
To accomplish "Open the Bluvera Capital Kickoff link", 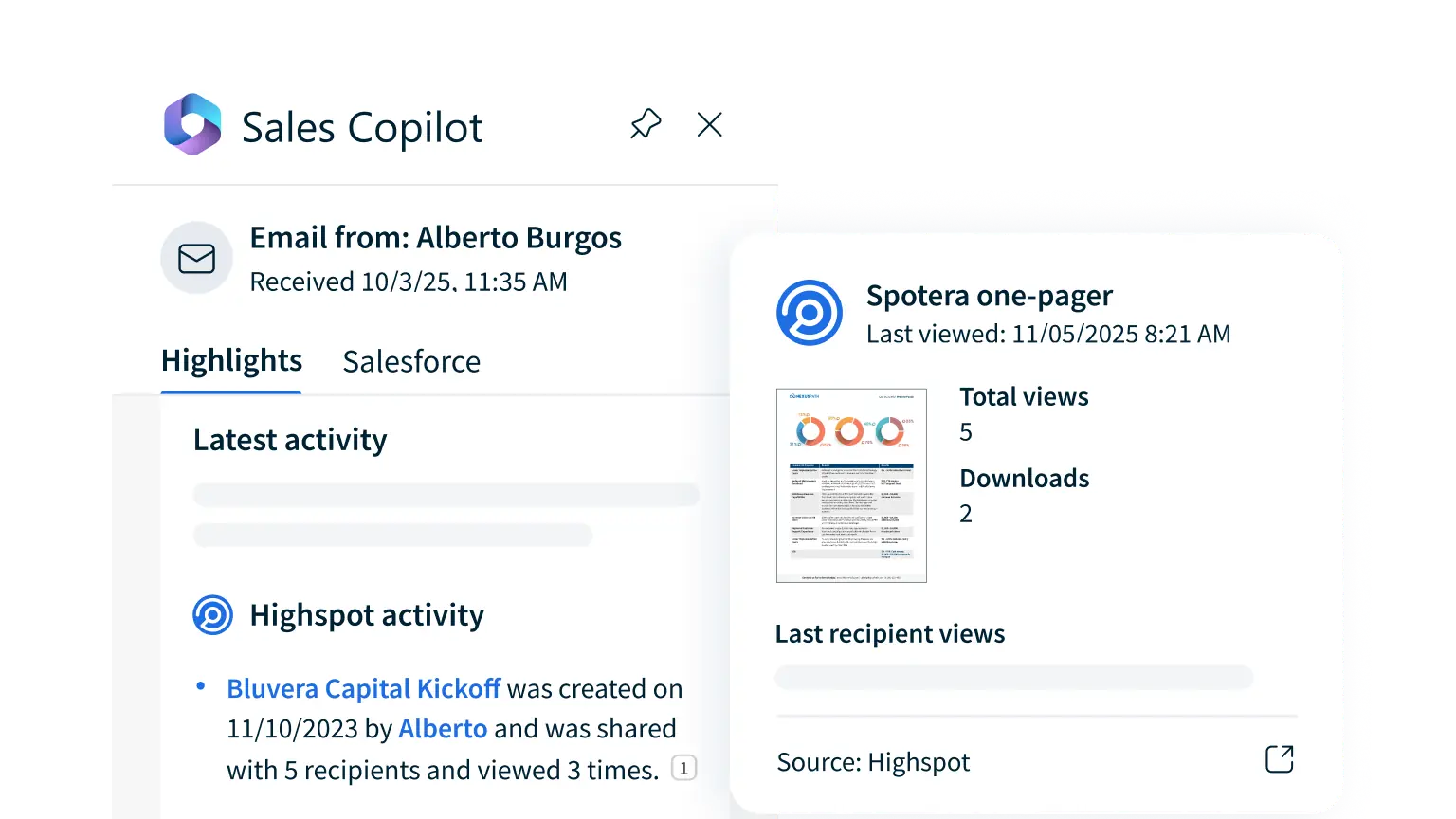I will tap(363, 688).
